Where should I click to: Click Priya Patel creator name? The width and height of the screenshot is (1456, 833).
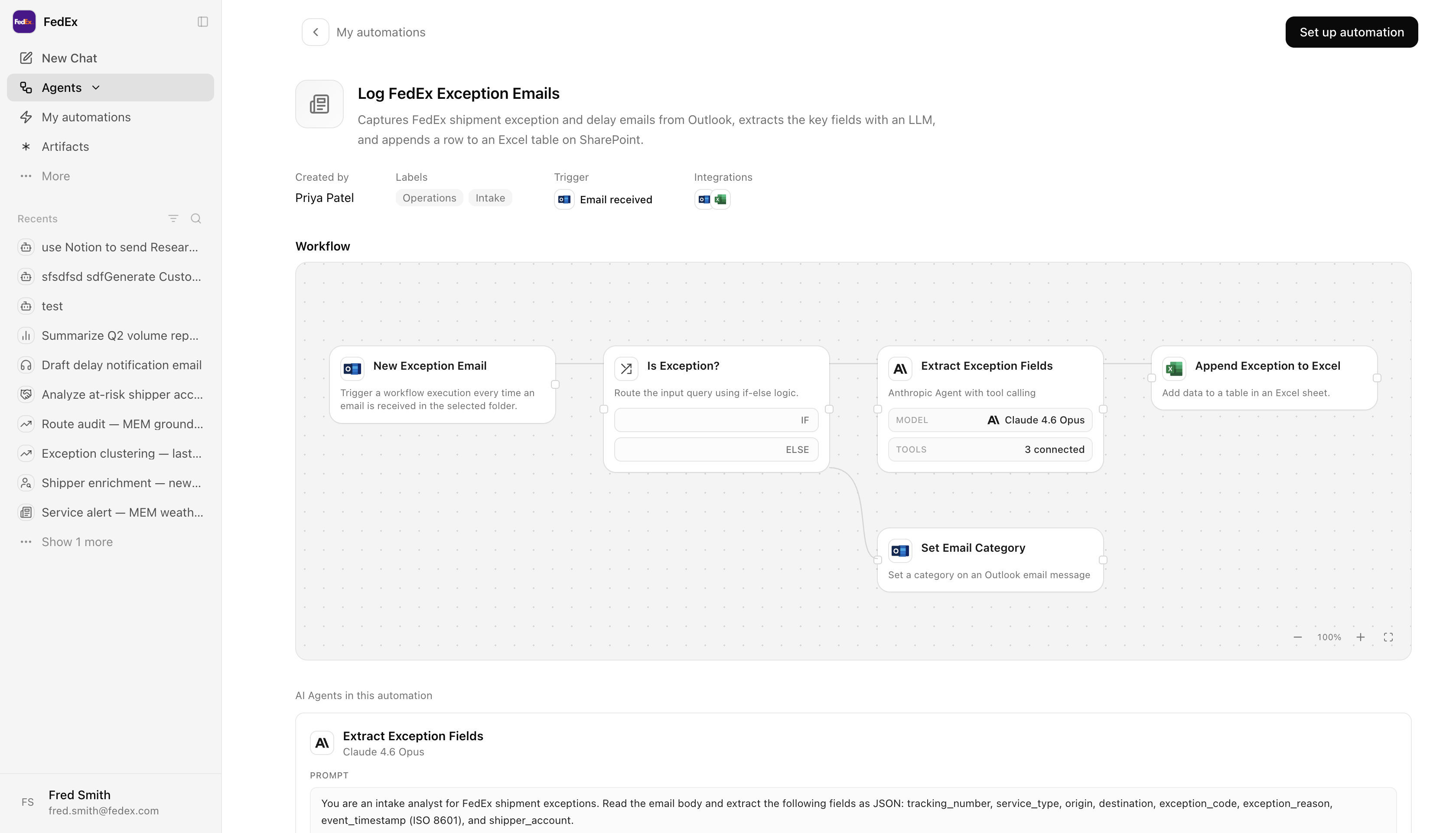[x=324, y=198]
